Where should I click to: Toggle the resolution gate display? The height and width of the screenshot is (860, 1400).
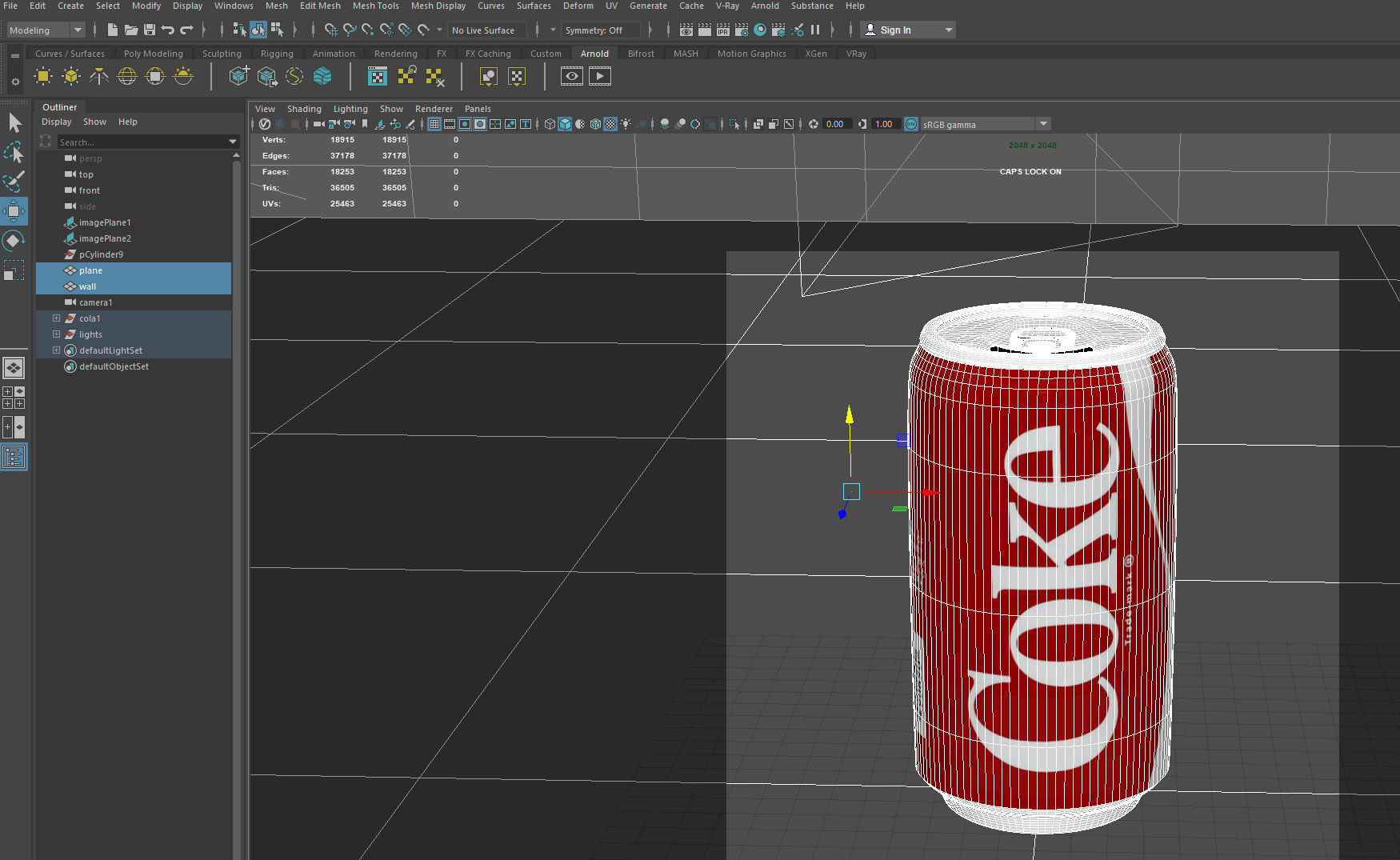(x=465, y=124)
